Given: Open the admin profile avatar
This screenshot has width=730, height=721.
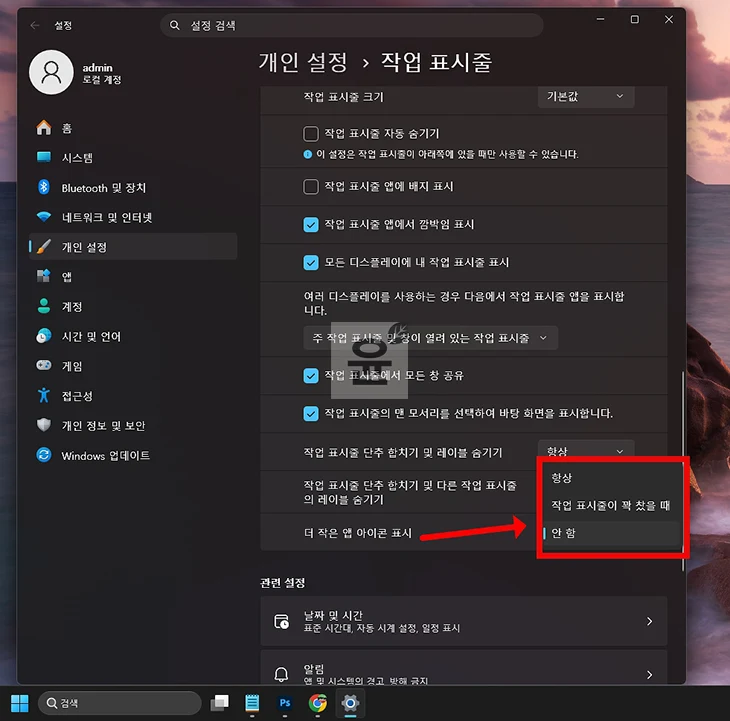Looking at the screenshot, I should click(51, 73).
